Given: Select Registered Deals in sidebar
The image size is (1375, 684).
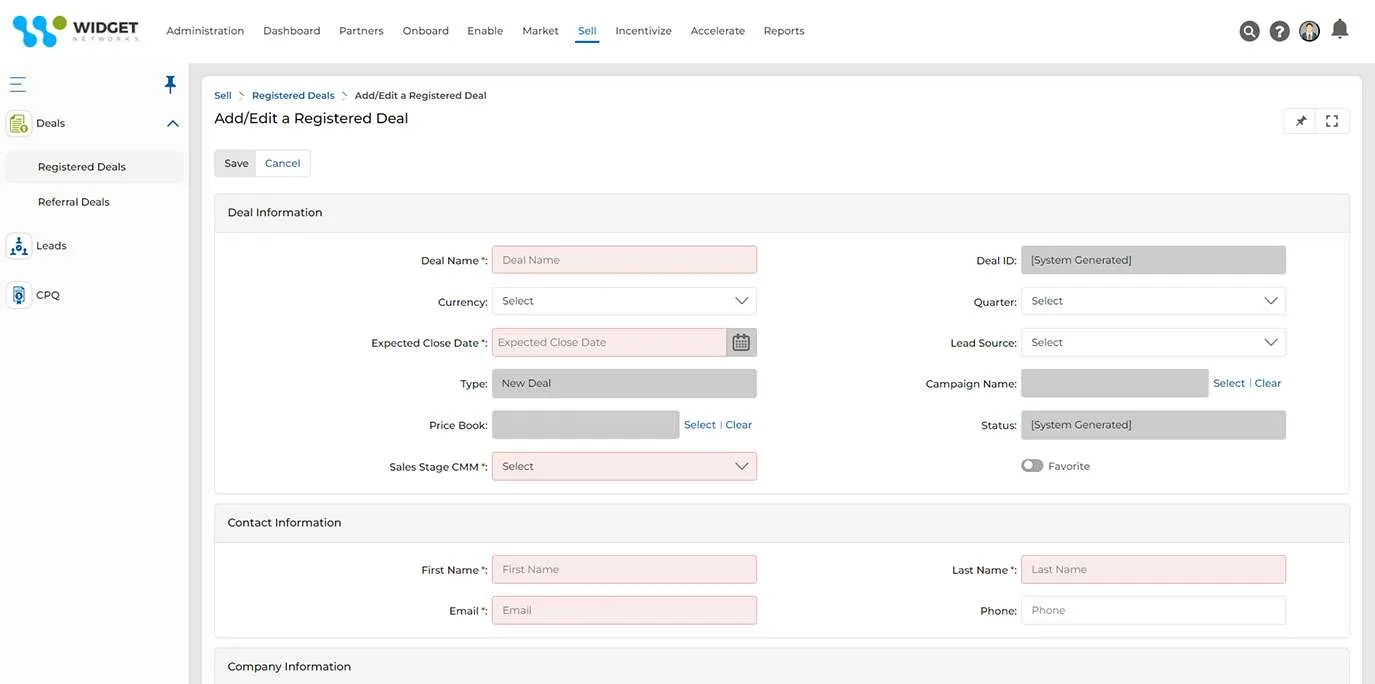Looking at the screenshot, I should click(95, 167).
